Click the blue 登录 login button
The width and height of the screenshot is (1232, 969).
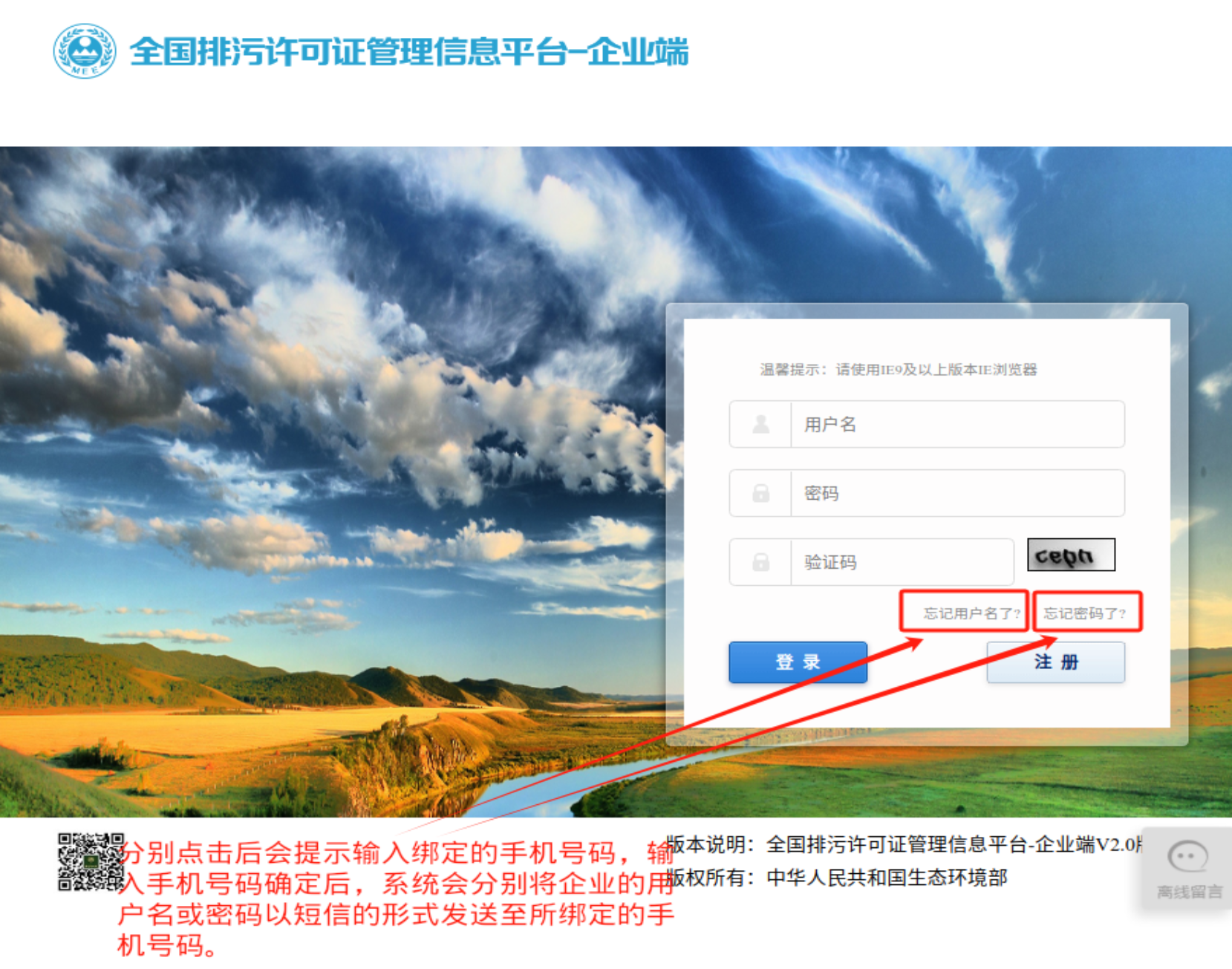(x=798, y=662)
